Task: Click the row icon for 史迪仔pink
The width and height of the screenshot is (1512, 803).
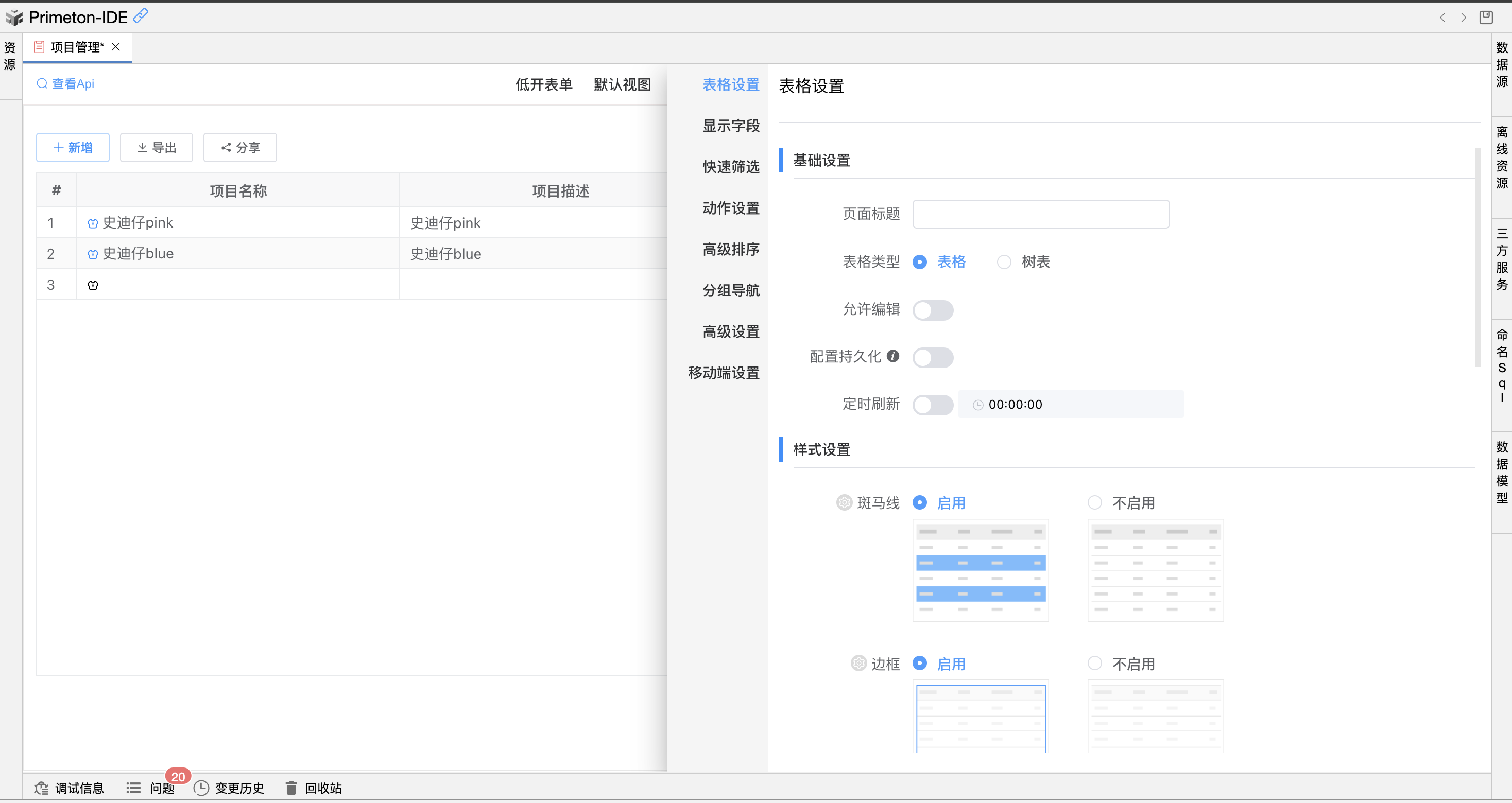Action: tap(93, 223)
